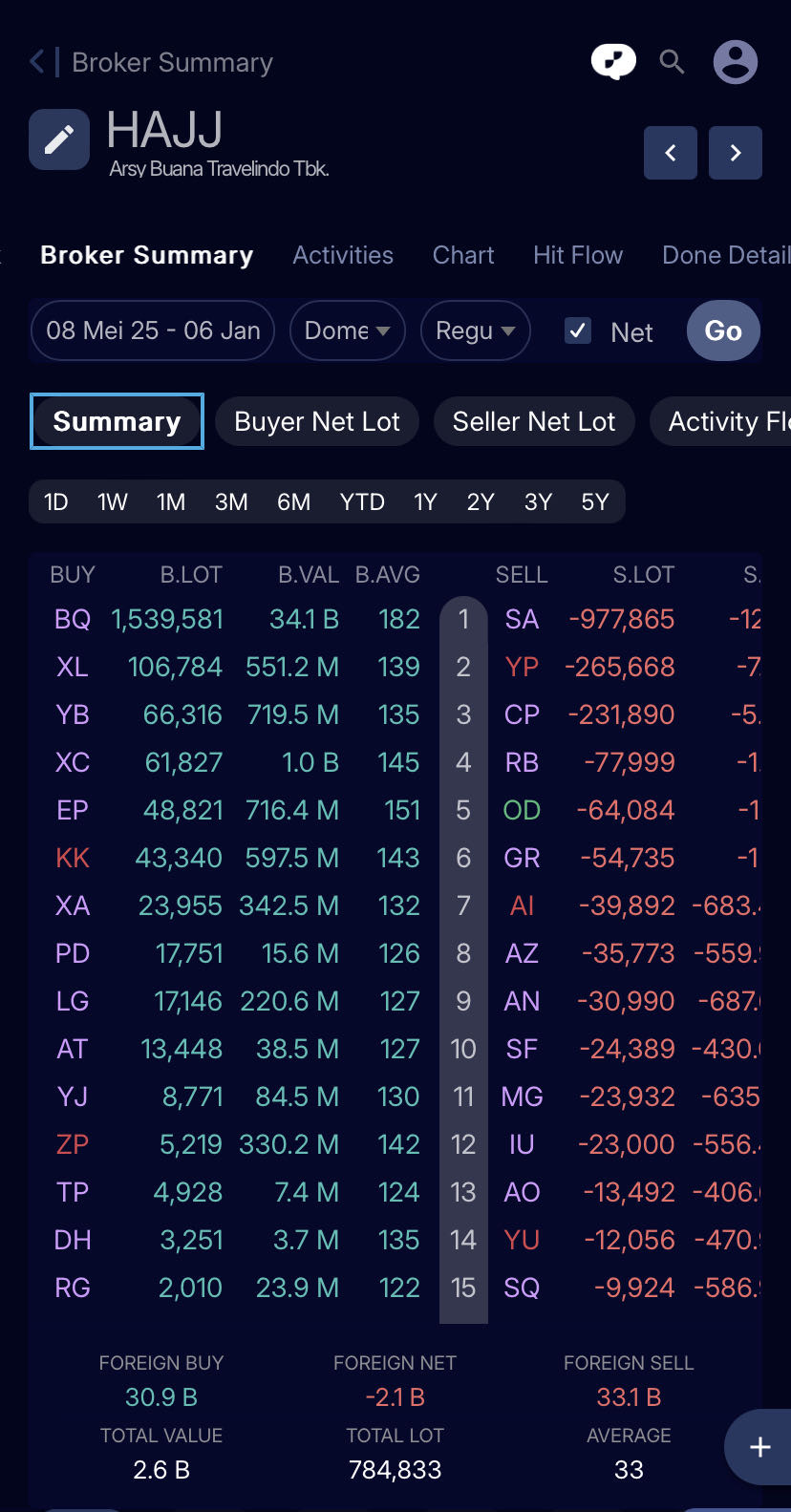Tap the floating plus button
The width and height of the screenshot is (791, 1512).
[x=759, y=1447]
